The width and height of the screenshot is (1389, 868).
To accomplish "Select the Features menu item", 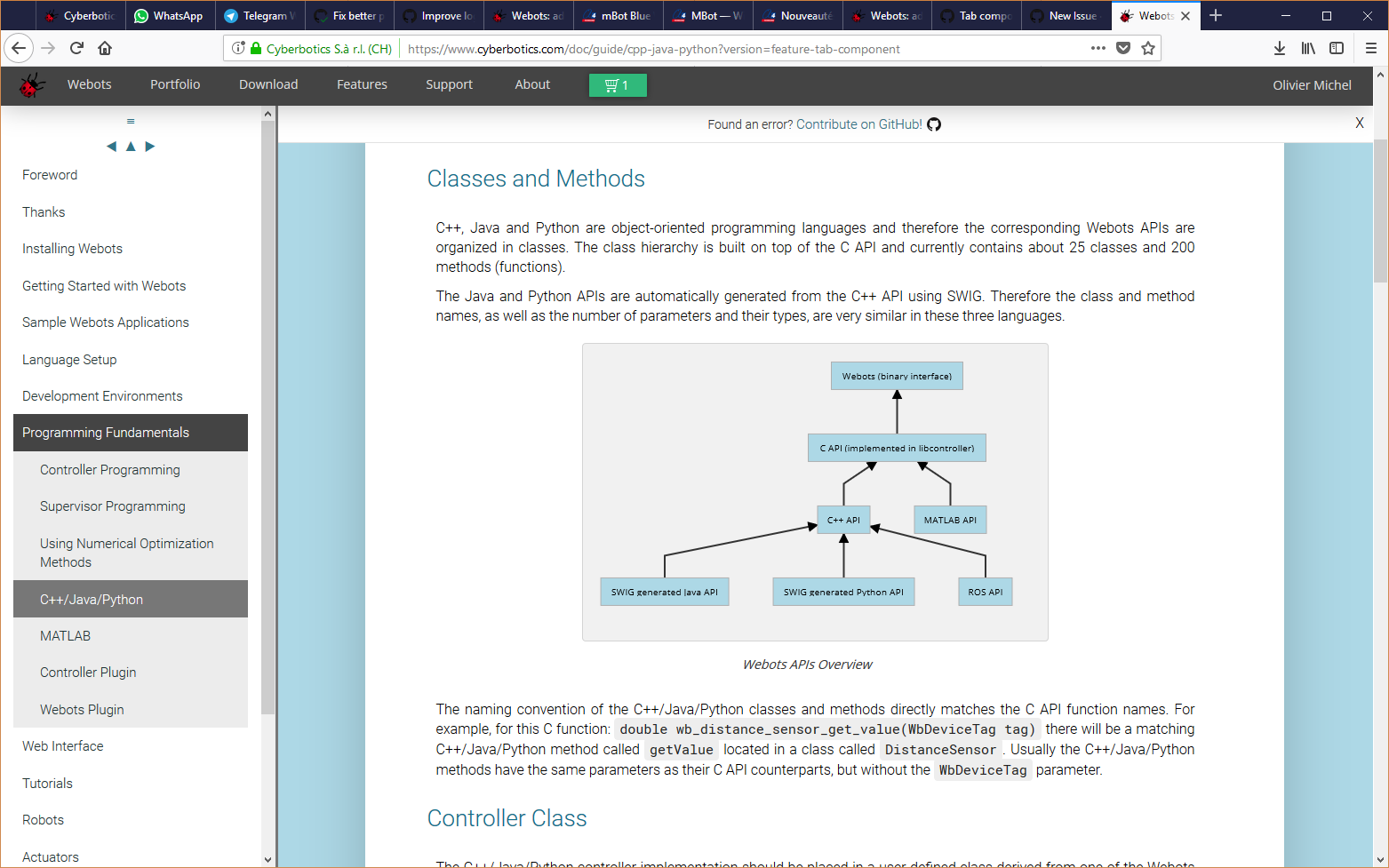I will click(362, 84).
